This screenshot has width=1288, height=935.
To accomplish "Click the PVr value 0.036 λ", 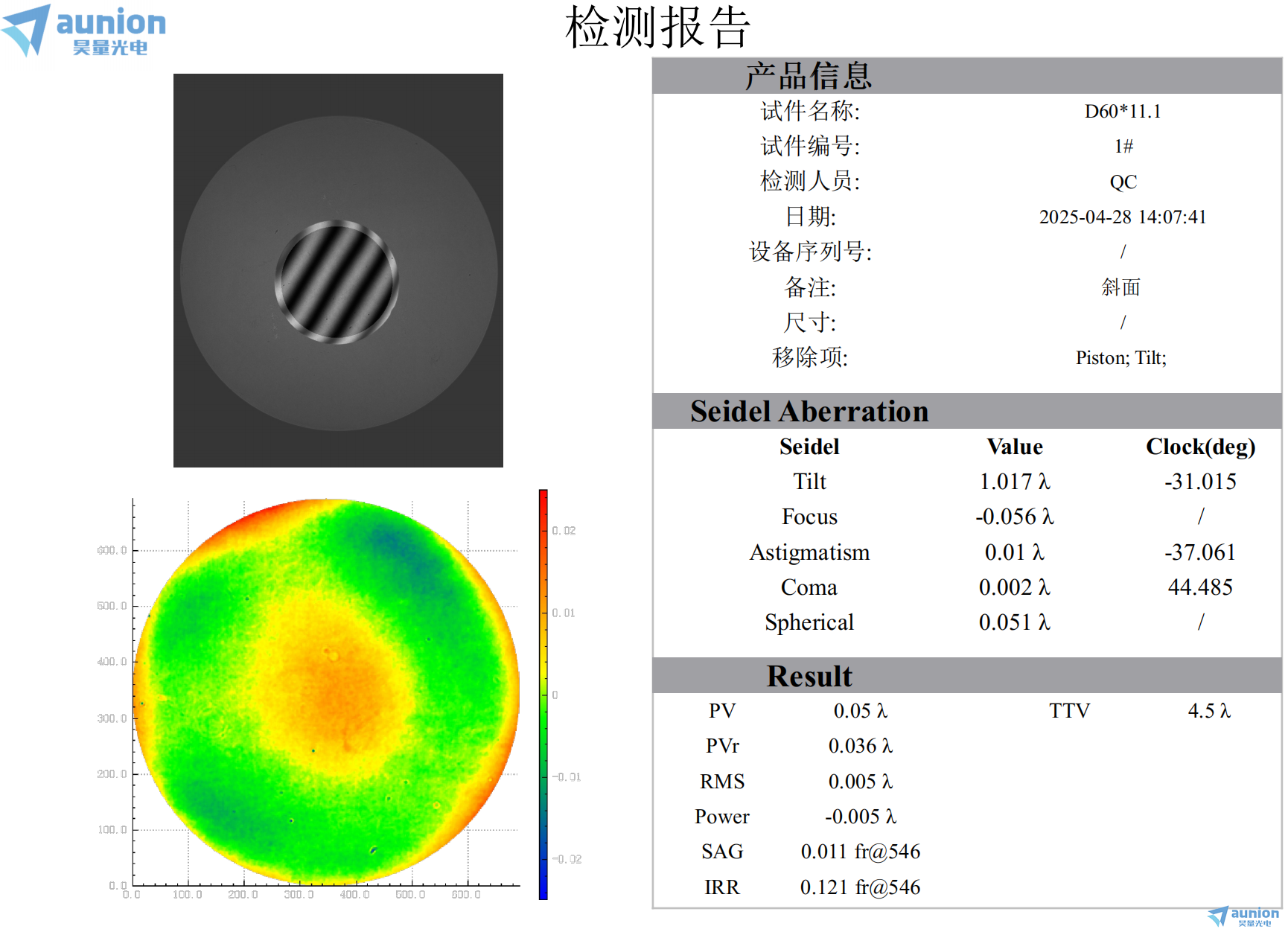I will tap(861, 746).
